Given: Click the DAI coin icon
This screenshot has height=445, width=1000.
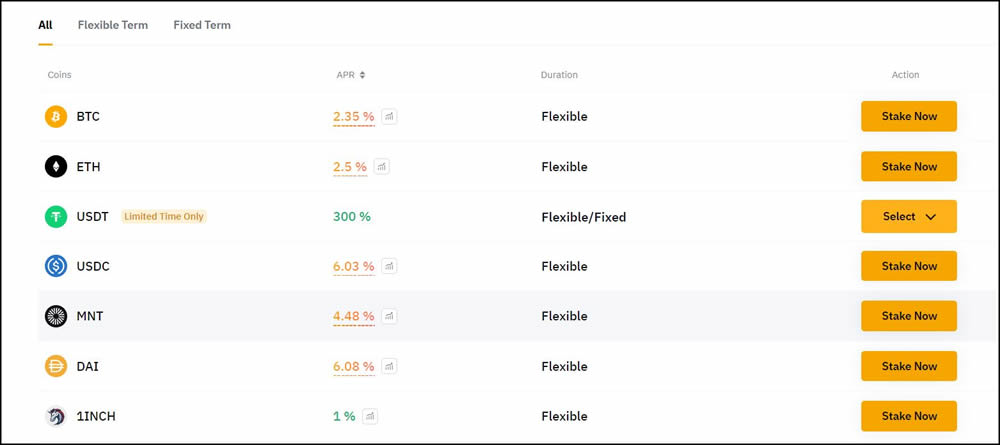Looking at the screenshot, I should pos(56,366).
